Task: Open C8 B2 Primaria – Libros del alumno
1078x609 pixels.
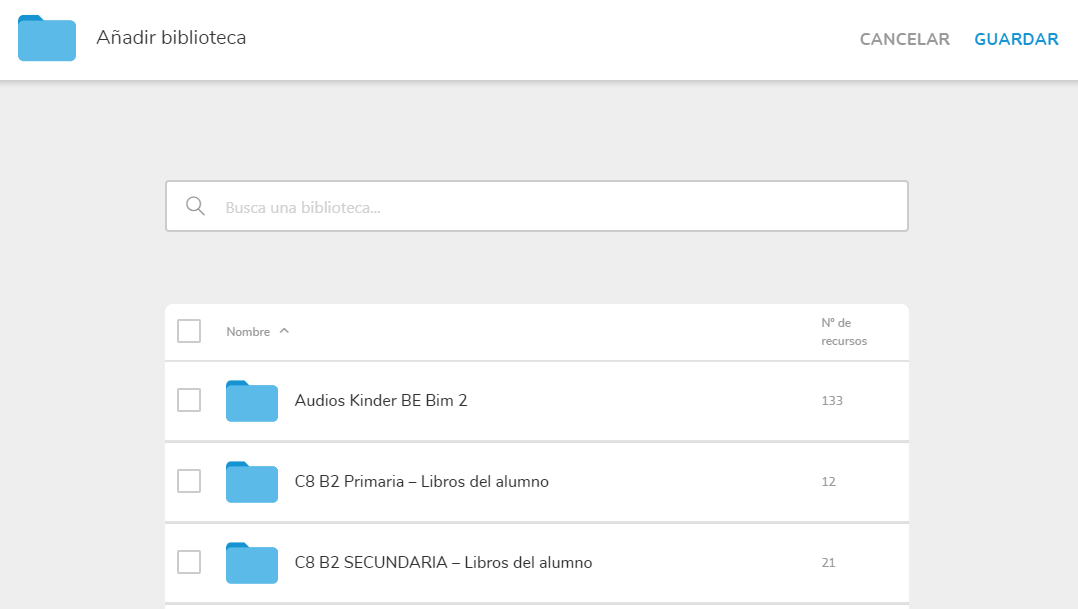Action: pos(421,482)
